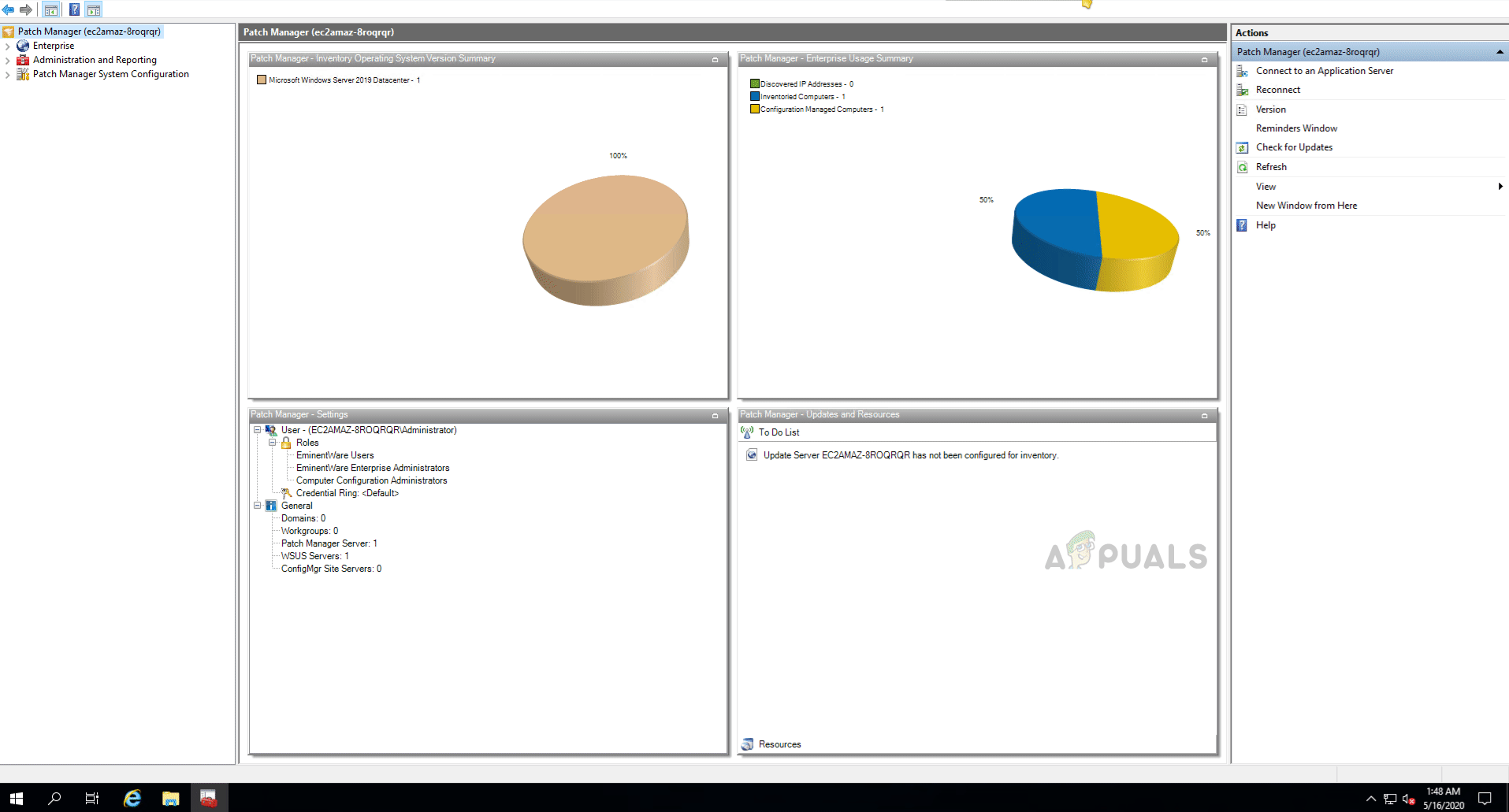Click Connect to an Application Server link

[x=1325, y=71]
